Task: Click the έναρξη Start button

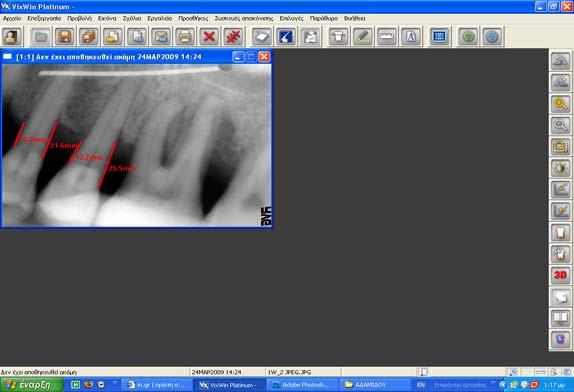Action: (31, 385)
